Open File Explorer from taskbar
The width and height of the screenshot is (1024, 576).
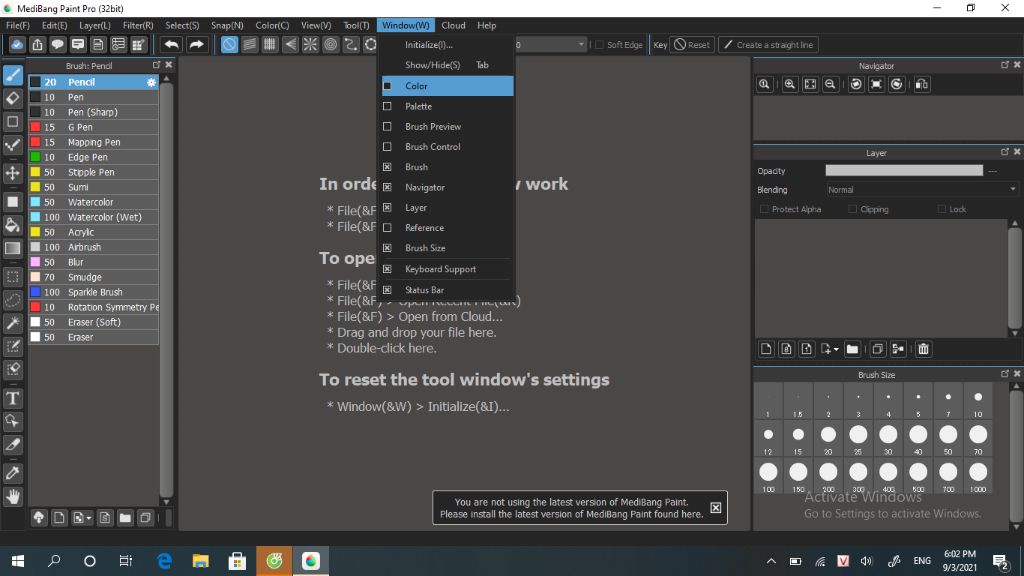(200, 560)
